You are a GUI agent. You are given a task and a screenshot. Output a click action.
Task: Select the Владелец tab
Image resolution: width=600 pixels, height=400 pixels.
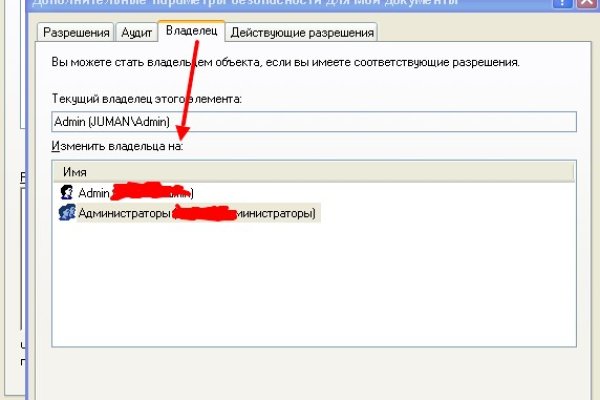[x=192, y=32]
